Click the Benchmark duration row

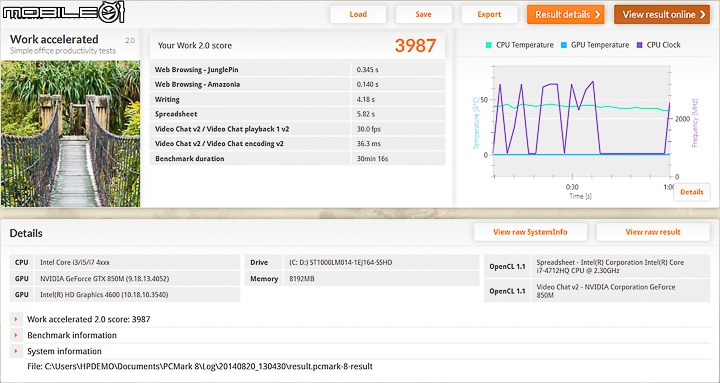pos(297,158)
